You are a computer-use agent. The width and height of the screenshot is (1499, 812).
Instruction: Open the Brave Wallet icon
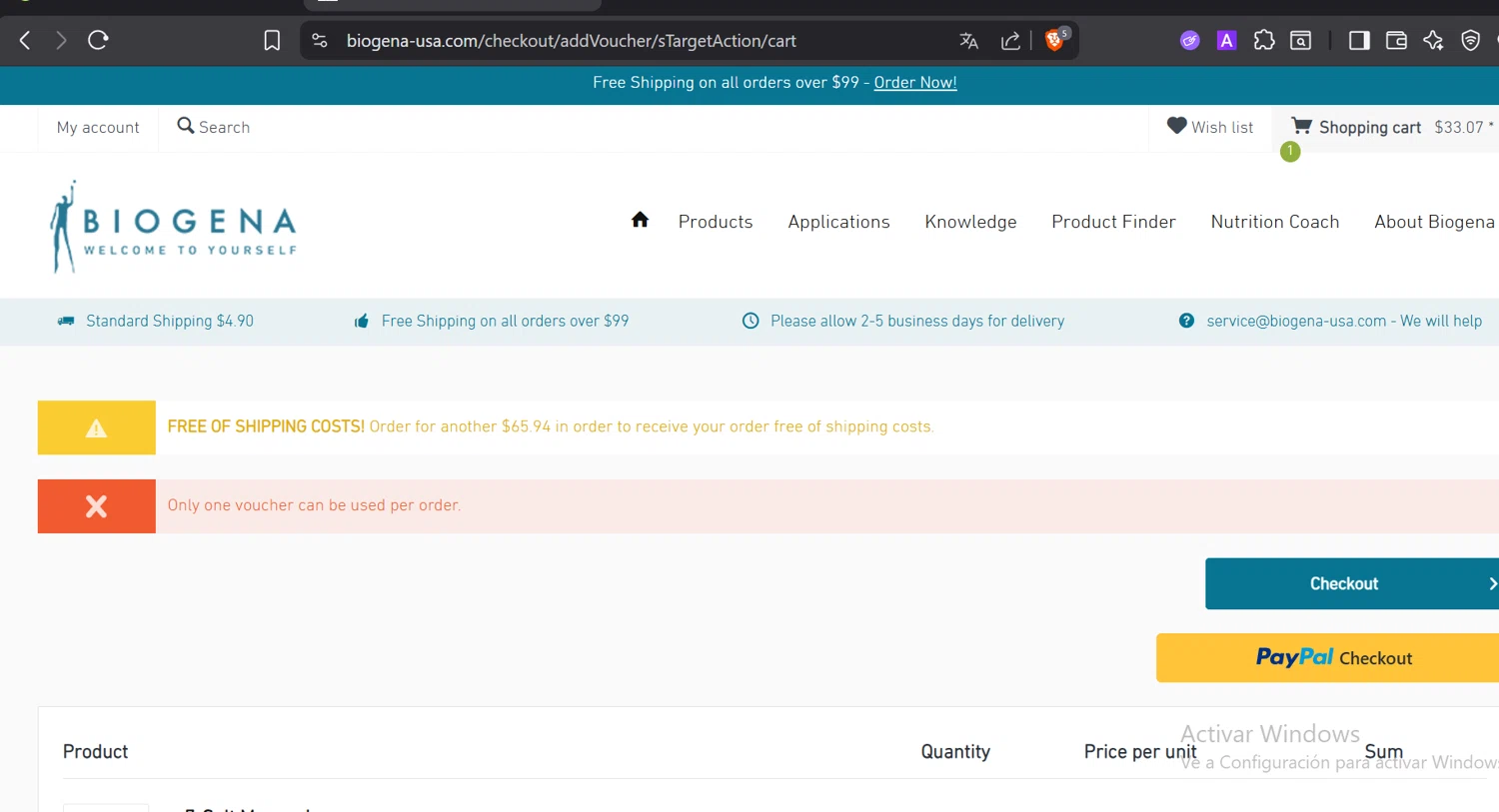click(1396, 41)
